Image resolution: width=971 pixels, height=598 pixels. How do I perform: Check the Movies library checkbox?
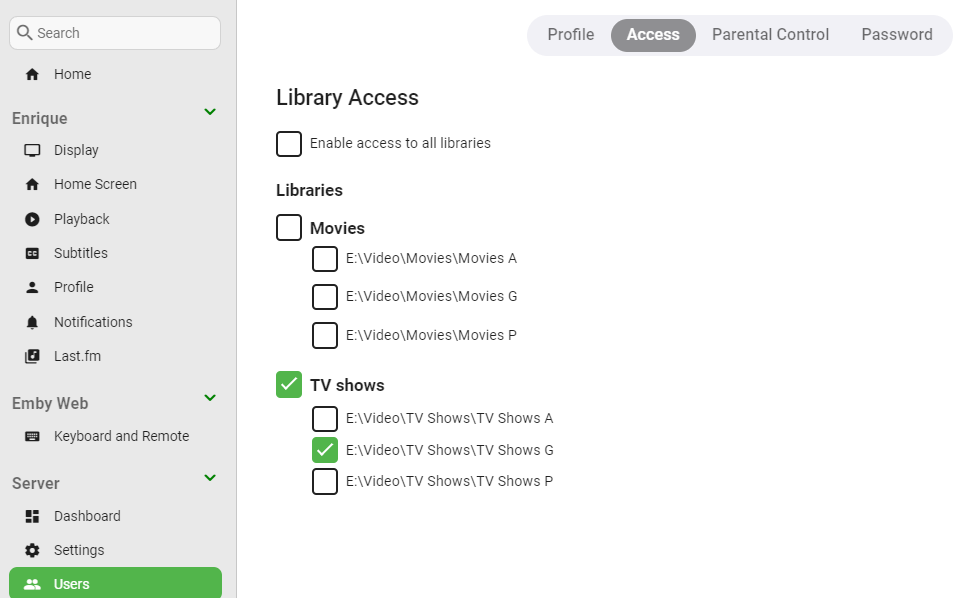pos(289,227)
